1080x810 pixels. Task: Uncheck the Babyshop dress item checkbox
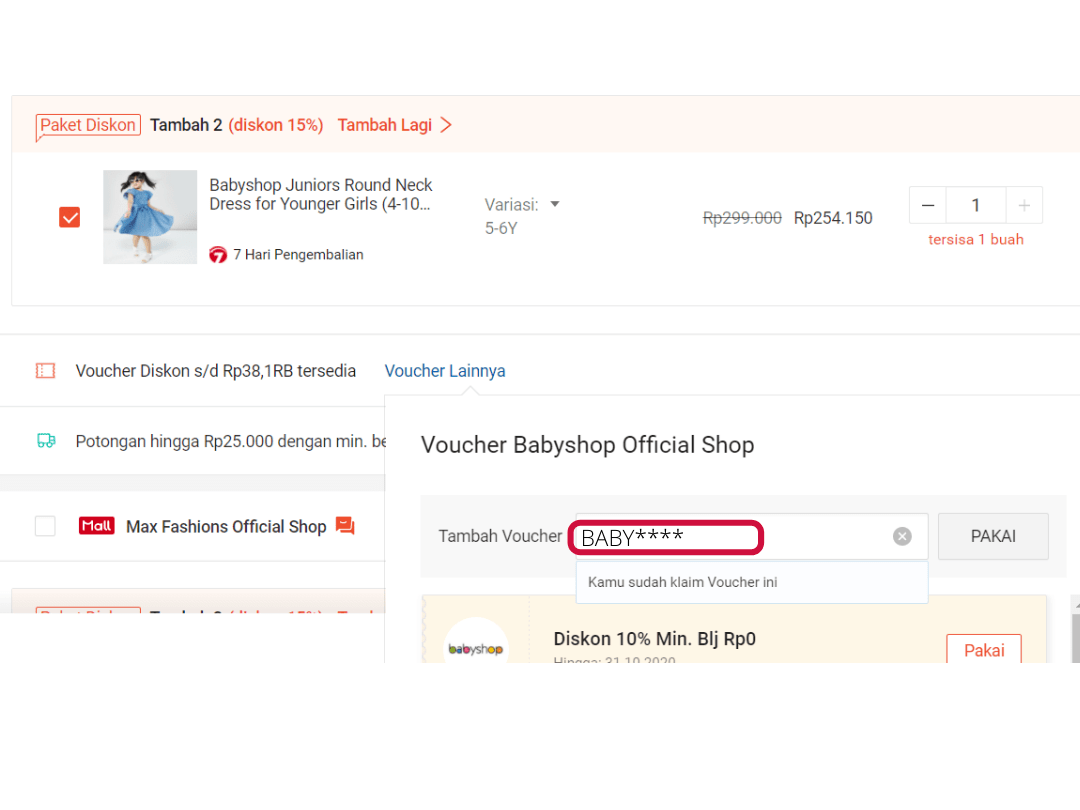click(70, 217)
